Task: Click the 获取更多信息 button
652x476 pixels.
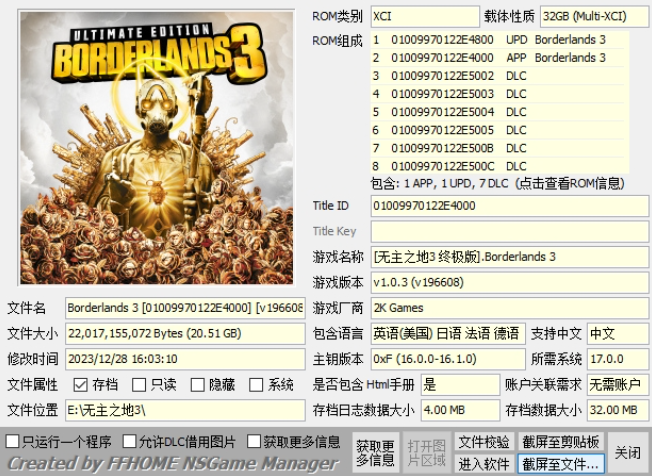Action: coord(375,453)
